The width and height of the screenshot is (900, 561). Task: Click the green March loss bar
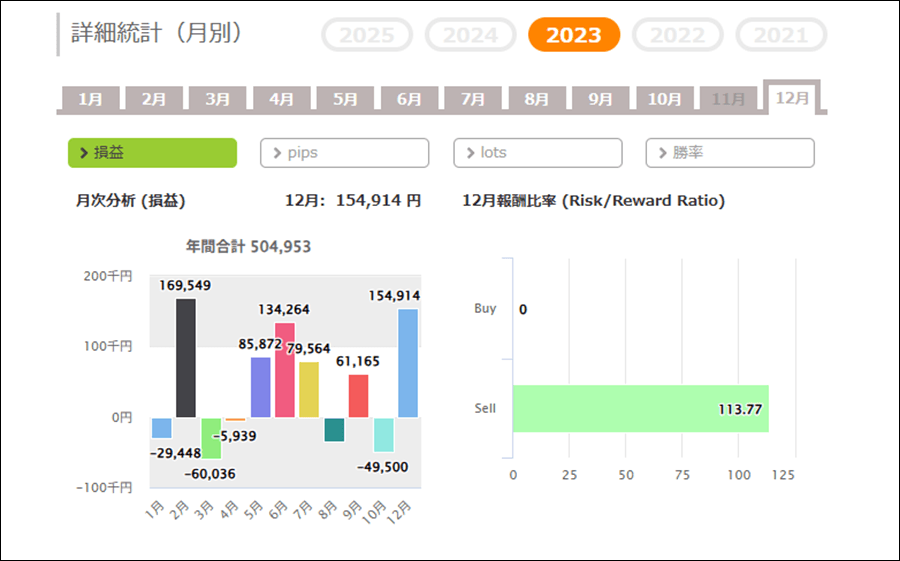pyautogui.click(x=211, y=438)
